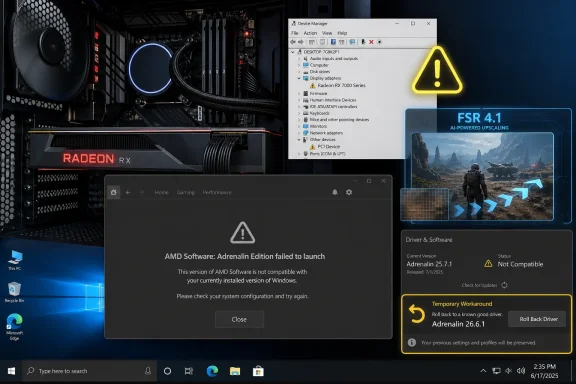Expand the Disk drives node
The image size is (576, 384).
[x=299, y=72]
